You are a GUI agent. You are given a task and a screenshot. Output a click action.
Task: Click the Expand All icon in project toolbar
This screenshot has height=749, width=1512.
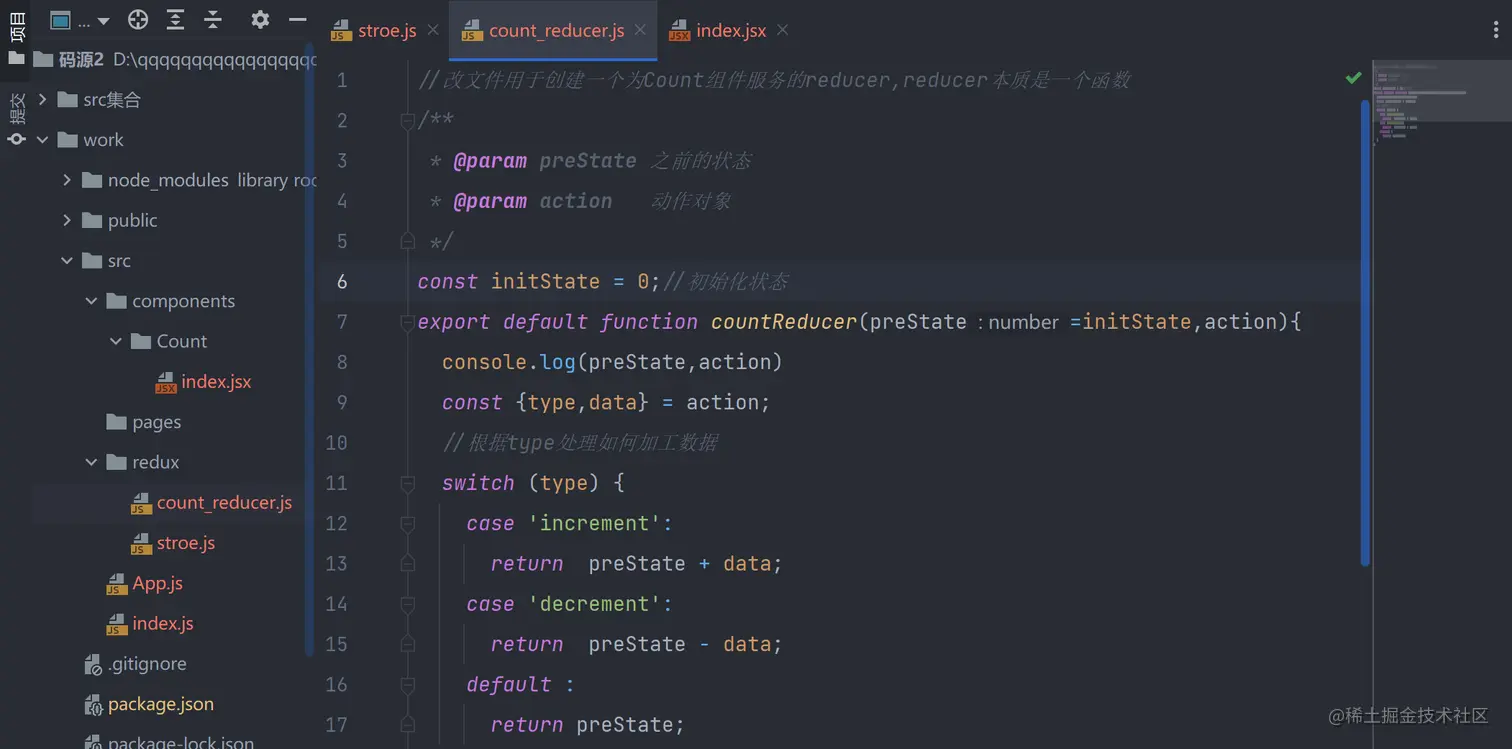coord(175,20)
